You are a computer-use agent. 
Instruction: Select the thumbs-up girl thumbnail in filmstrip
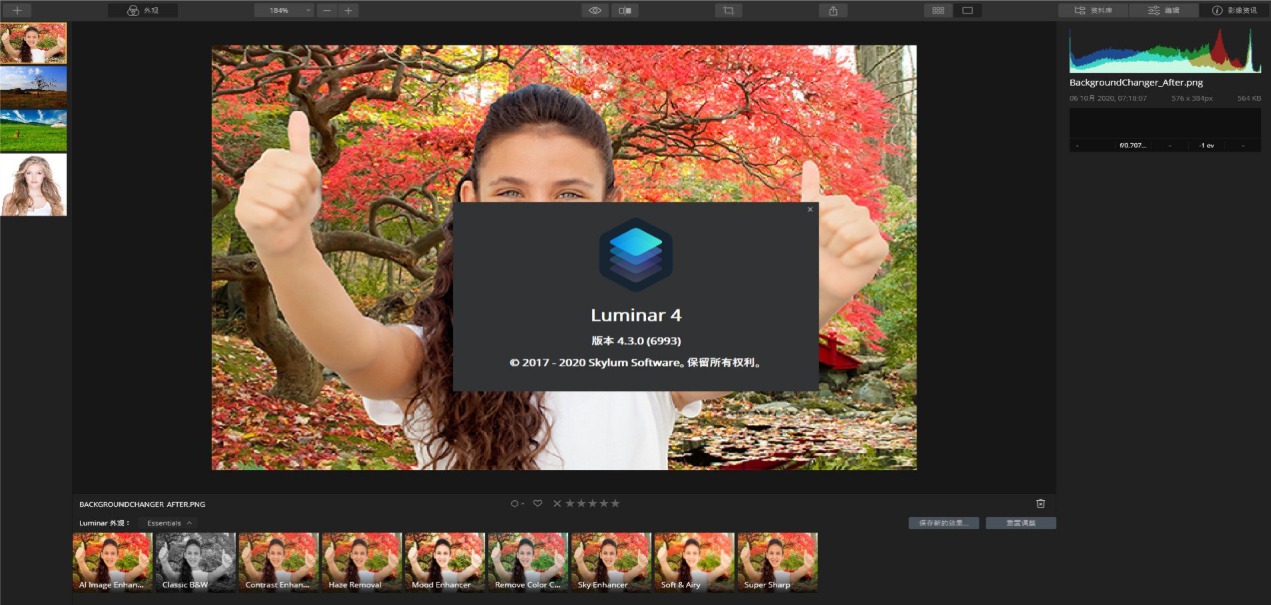click(x=34, y=43)
